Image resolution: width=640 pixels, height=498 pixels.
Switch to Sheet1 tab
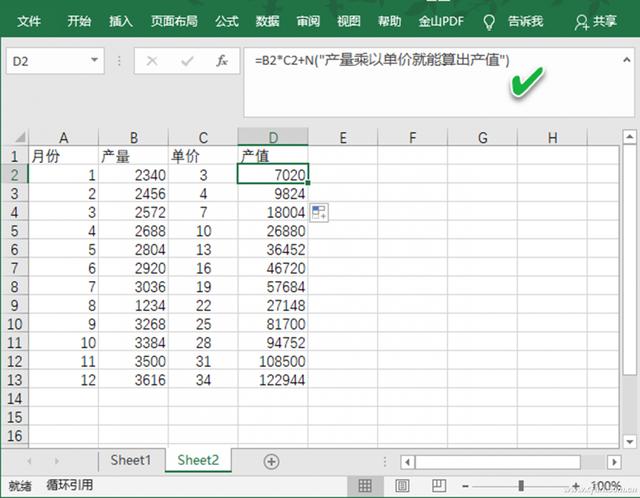click(131, 460)
